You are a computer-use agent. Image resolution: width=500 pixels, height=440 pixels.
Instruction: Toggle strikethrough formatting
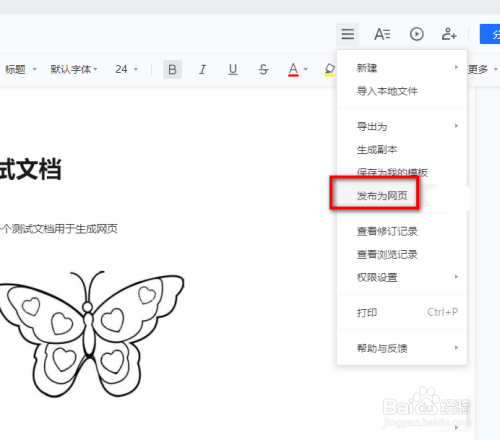(x=263, y=69)
